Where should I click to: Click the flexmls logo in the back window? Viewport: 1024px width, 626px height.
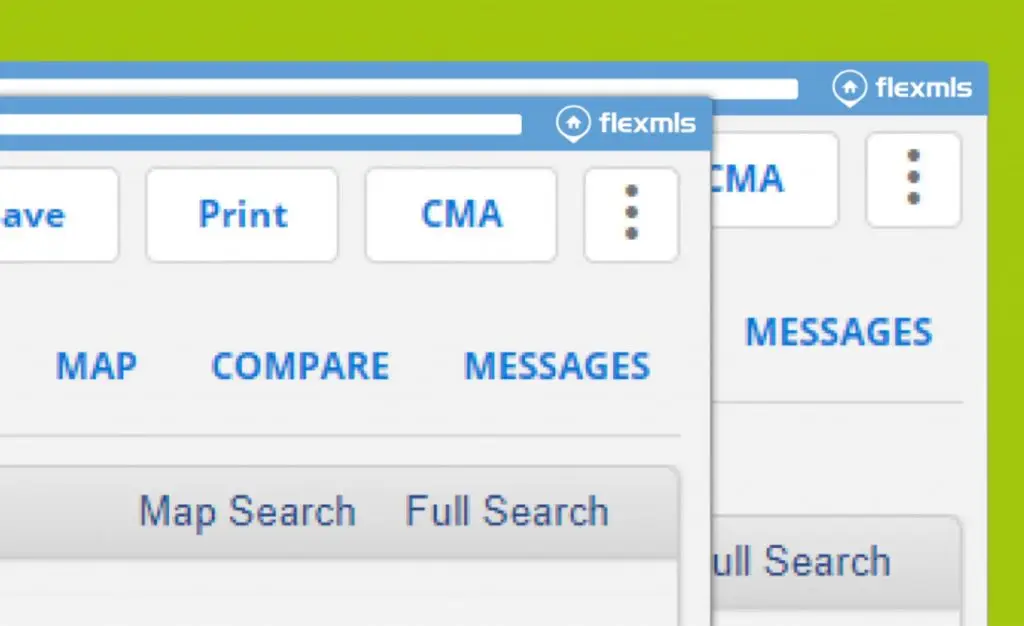pos(902,88)
